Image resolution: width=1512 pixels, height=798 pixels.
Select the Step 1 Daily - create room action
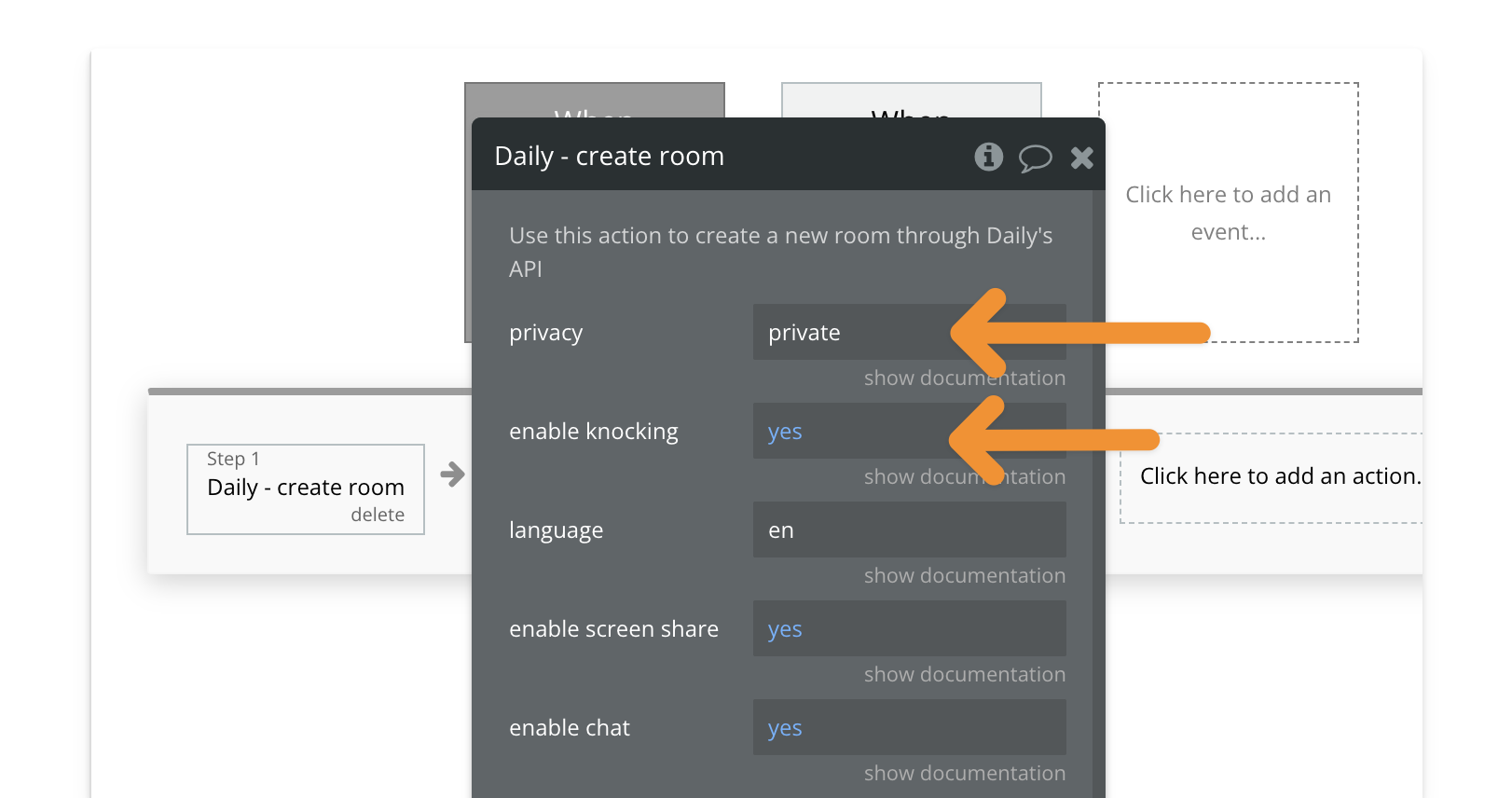coord(306,488)
